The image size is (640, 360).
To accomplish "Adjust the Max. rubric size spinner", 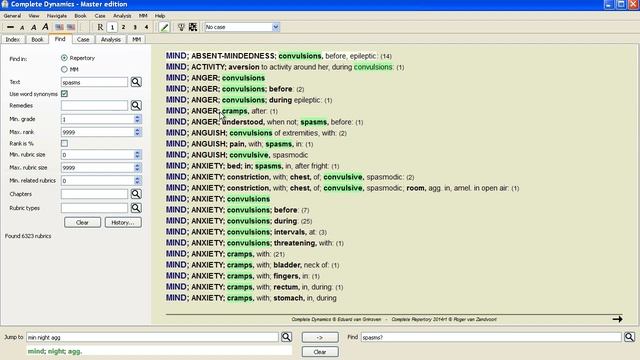I will (137, 168).
